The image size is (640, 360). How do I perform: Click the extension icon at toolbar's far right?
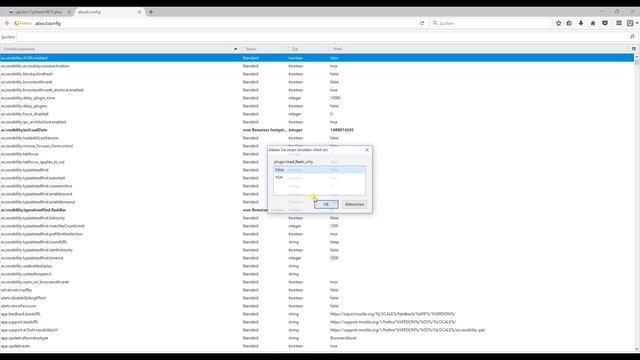click(x=630, y=23)
